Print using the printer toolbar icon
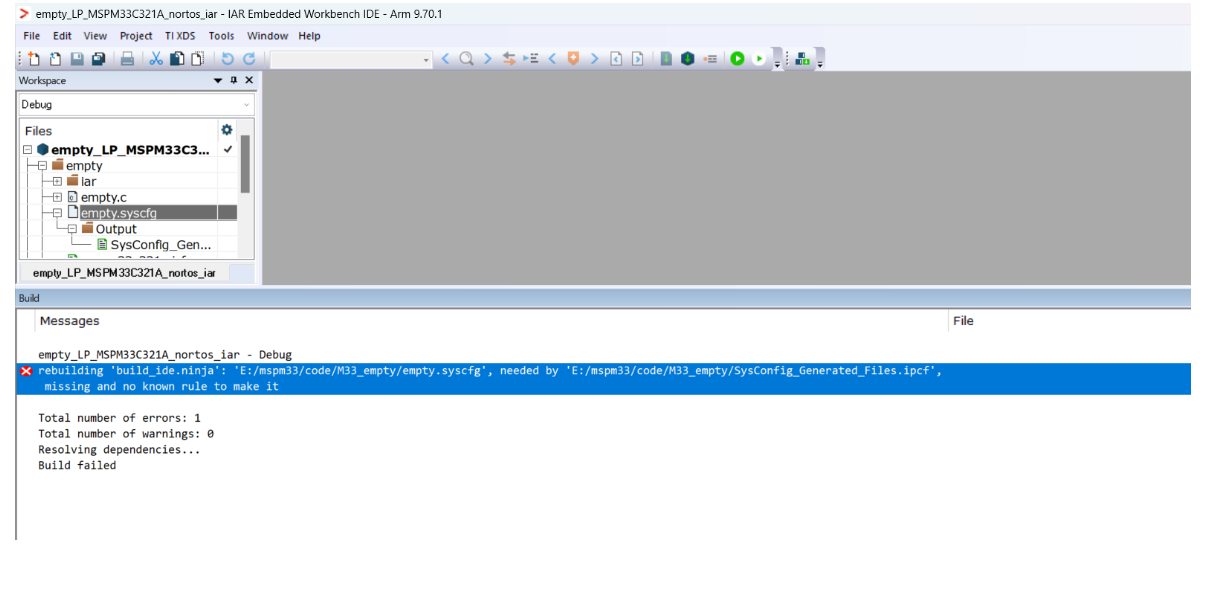Screen dimensions: 1230x612 coord(128,59)
